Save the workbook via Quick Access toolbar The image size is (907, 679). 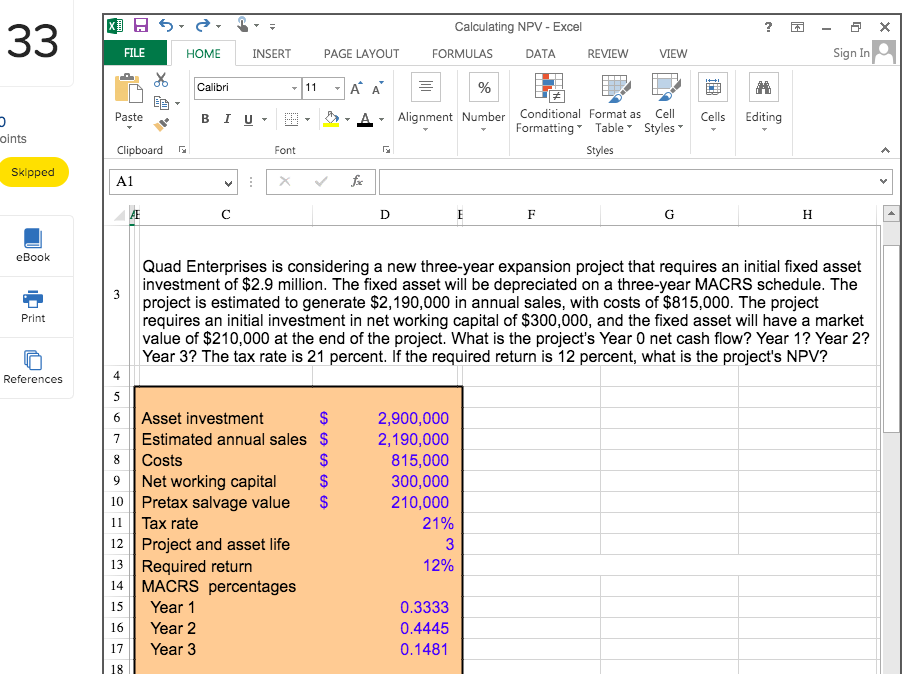[x=139, y=24]
